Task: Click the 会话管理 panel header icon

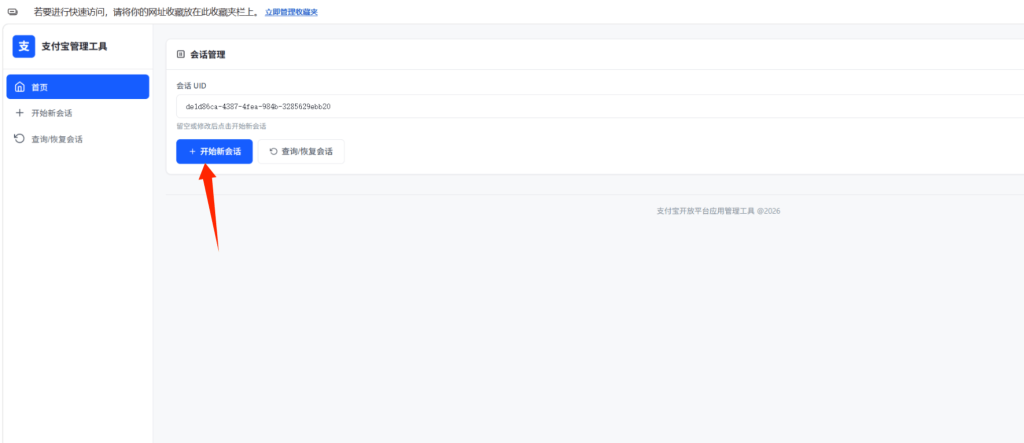Action: click(x=181, y=55)
